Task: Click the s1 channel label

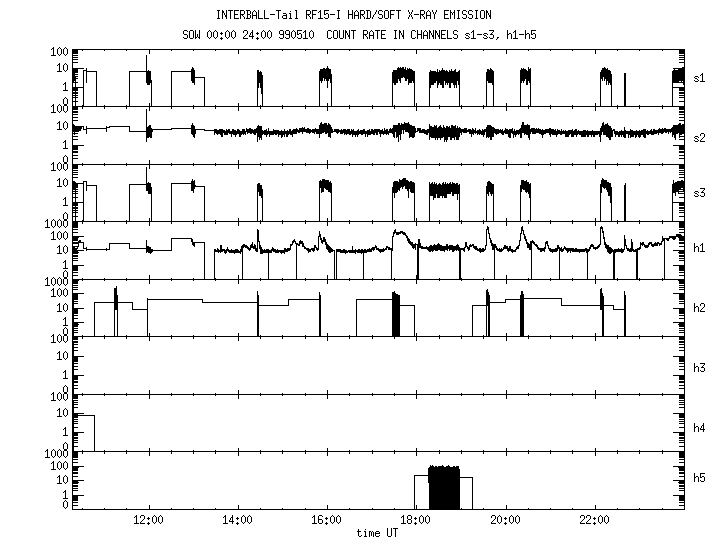Action: 699,77
